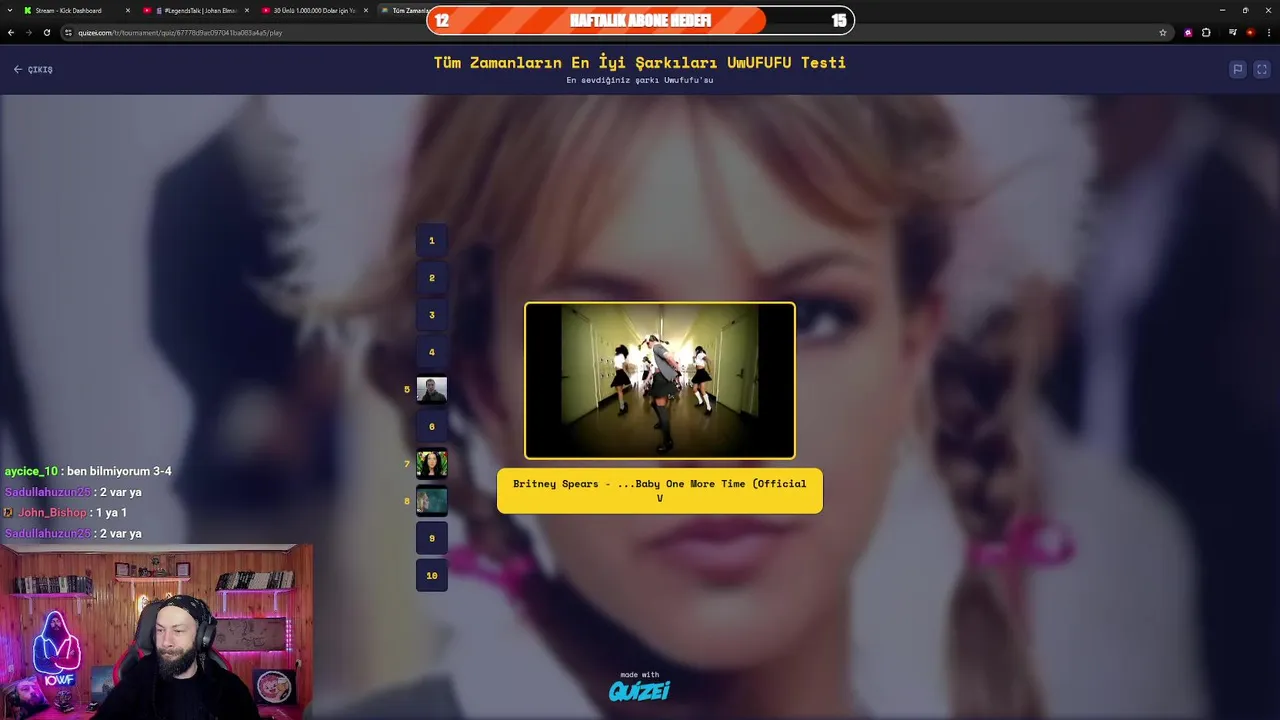Click the quizei.com address bar URL
The height and width of the screenshot is (720, 1280).
(x=180, y=32)
